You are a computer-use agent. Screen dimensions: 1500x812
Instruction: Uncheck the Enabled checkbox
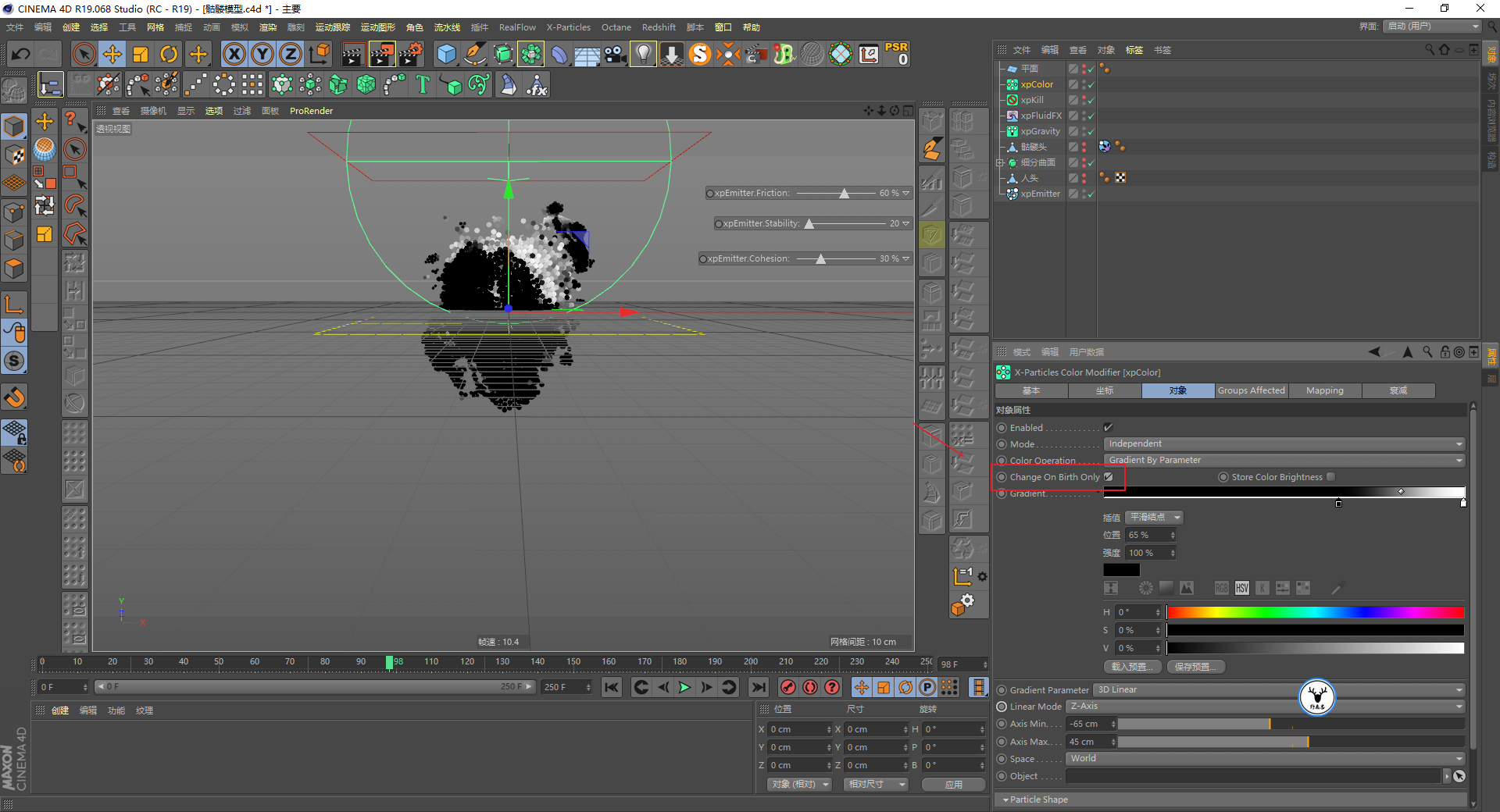pos(1108,428)
